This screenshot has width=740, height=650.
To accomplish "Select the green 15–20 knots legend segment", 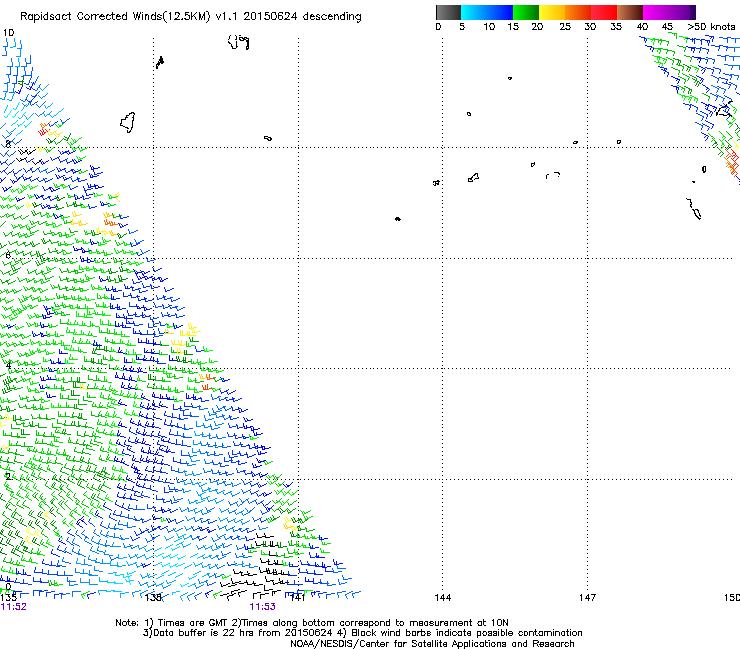I will 526,12.
